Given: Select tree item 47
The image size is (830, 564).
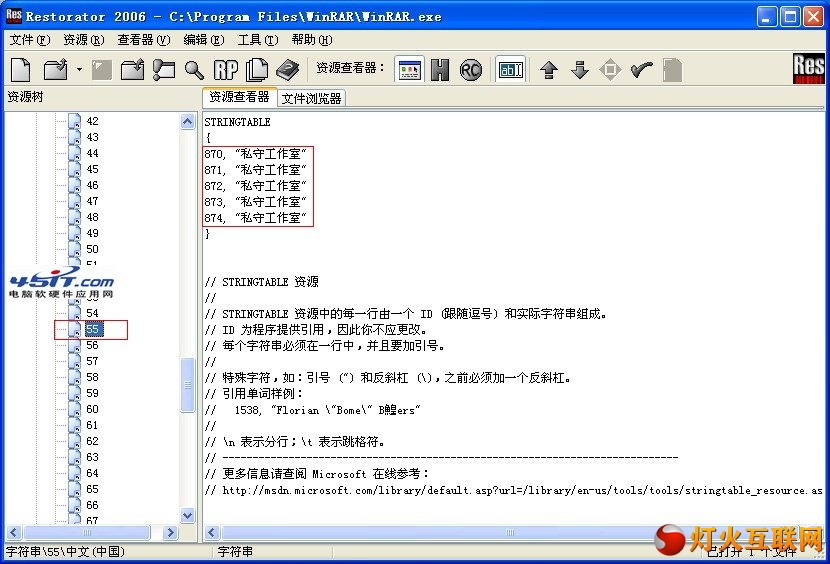Looking at the screenshot, I should tap(93, 201).
